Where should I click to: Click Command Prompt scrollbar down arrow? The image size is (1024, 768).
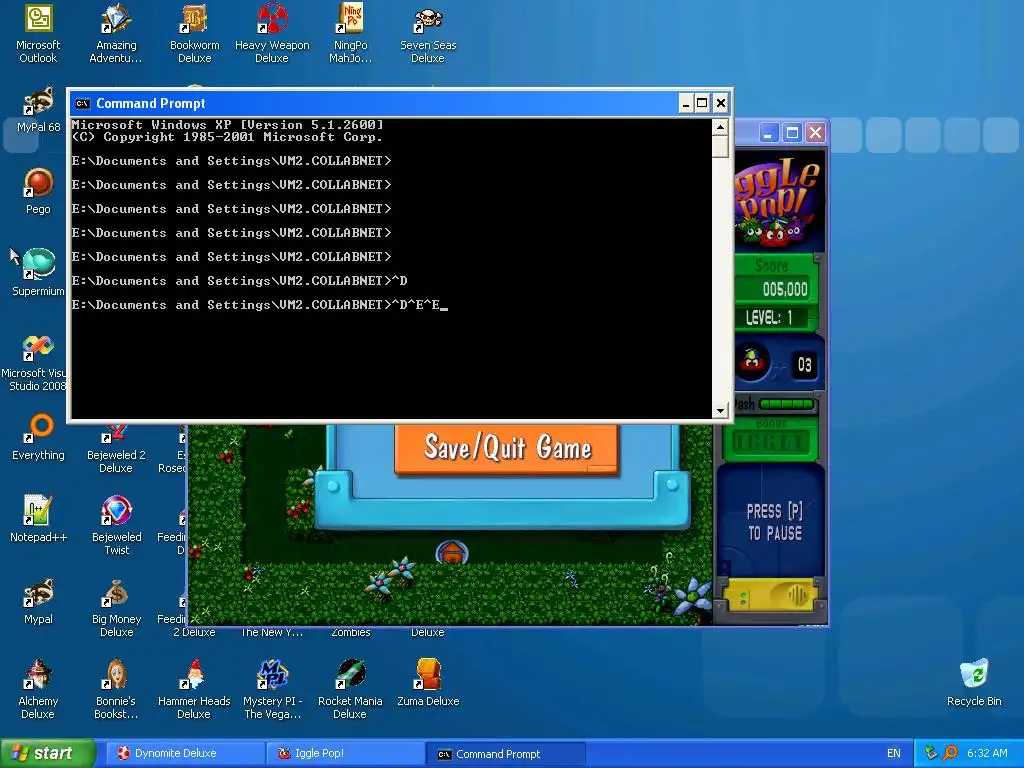click(x=720, y=410)
